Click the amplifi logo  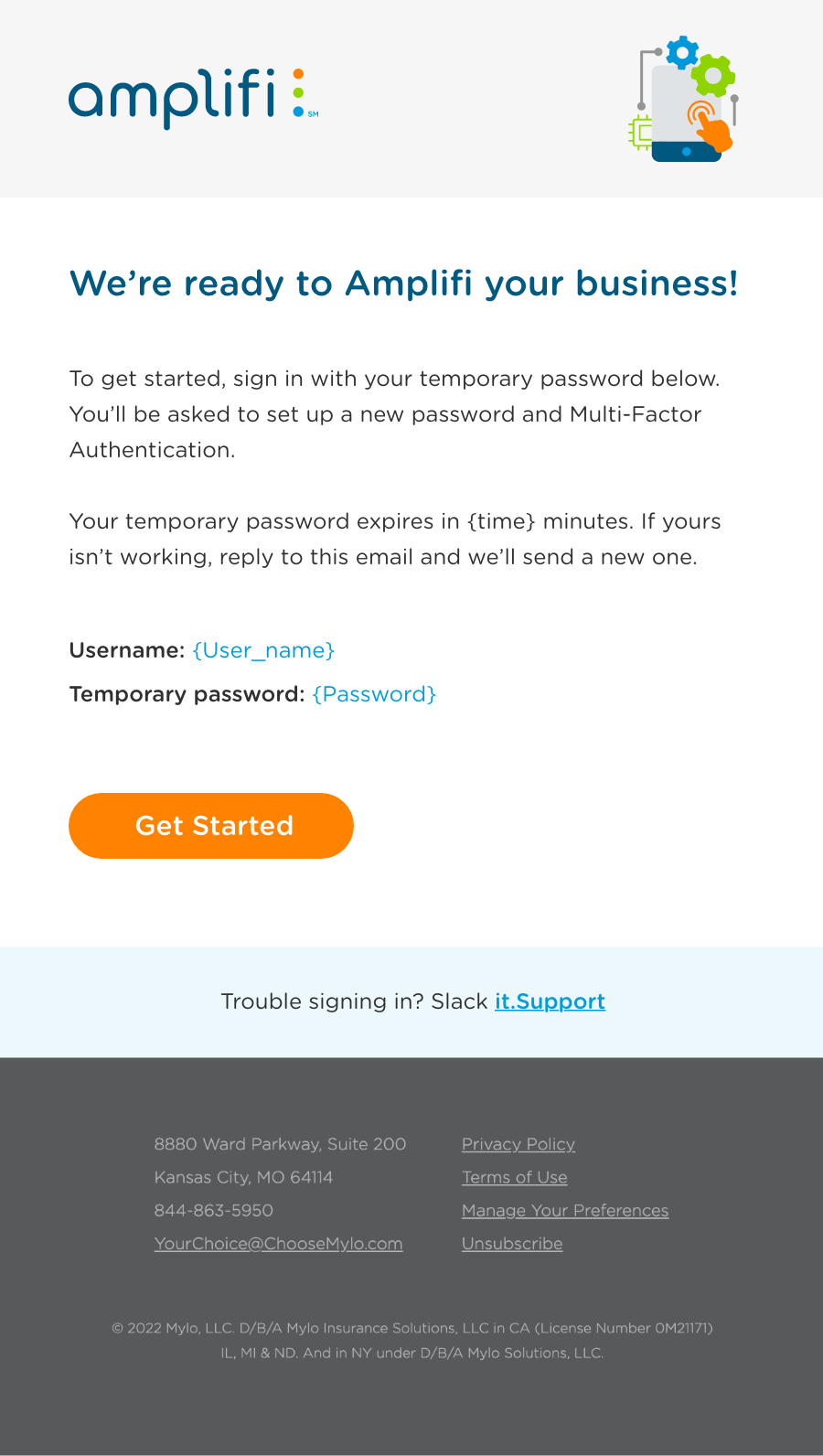click(194, 97)
